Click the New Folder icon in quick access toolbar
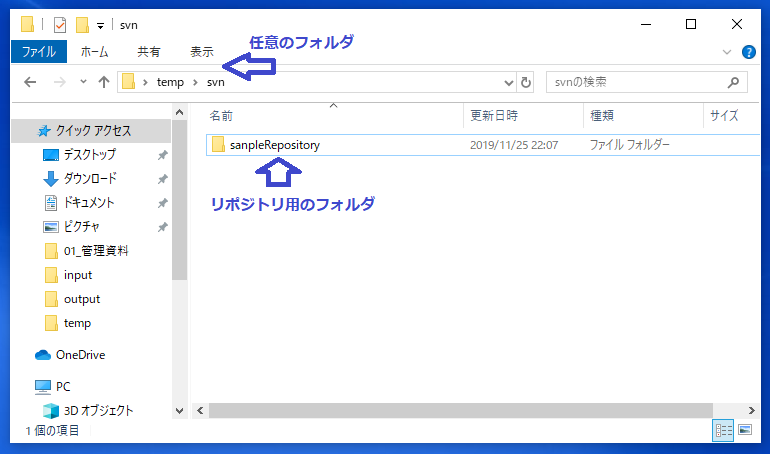This screenshot has width=770, height=454. pyautogui.click(x=82, y=25)
